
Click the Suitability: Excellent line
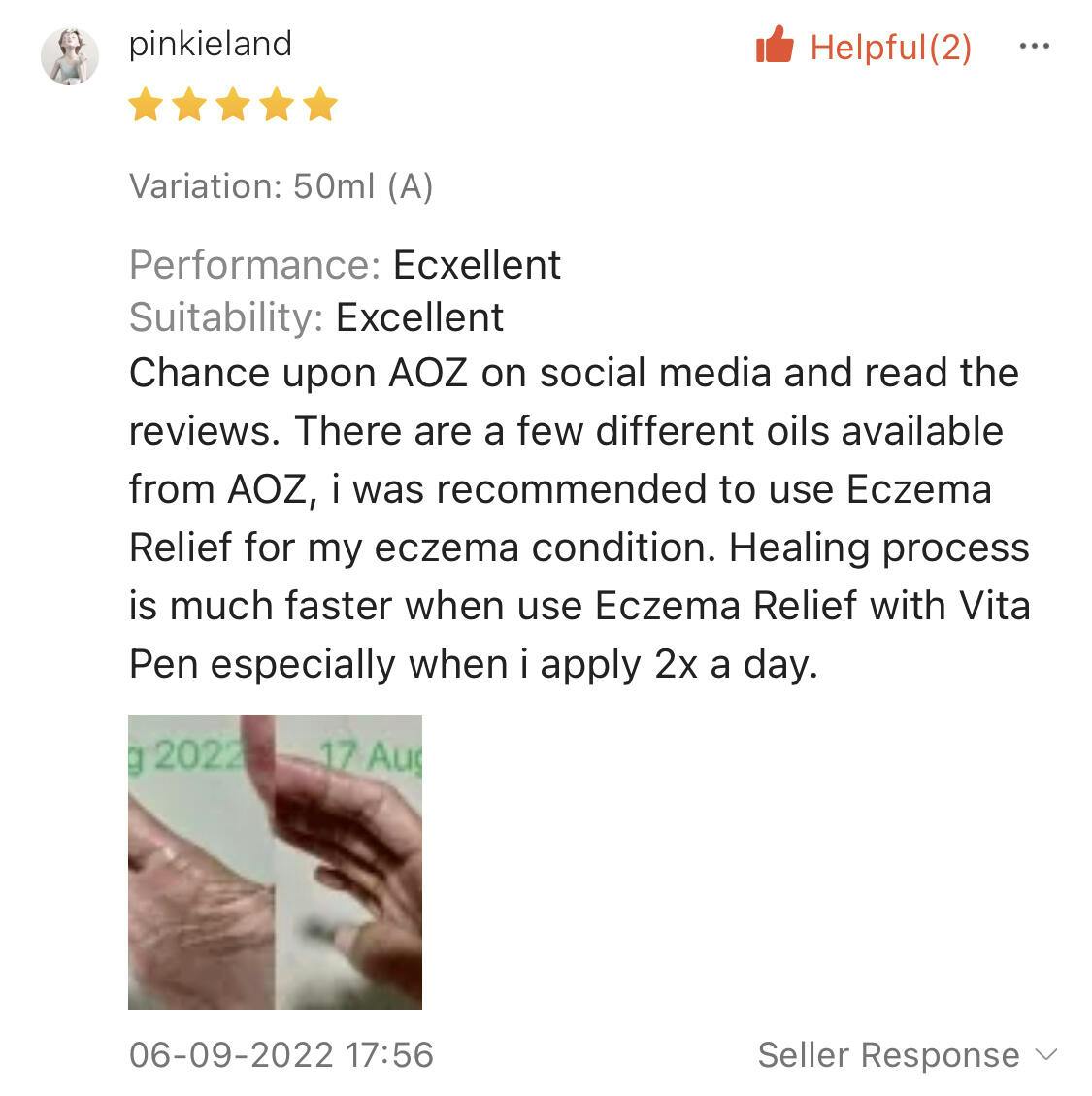point(316,317)
